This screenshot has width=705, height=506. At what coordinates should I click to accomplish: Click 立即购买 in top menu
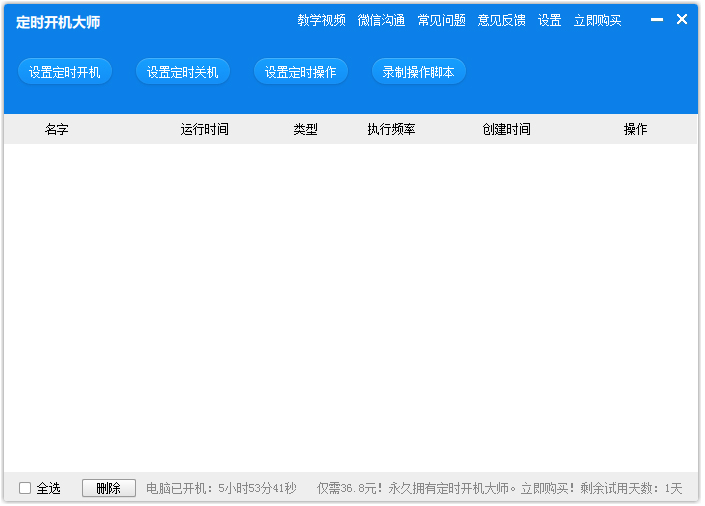(x=598, y=20)
